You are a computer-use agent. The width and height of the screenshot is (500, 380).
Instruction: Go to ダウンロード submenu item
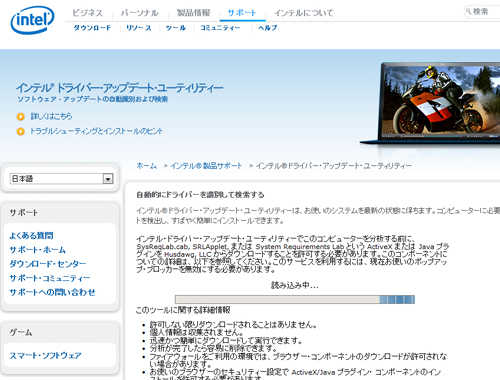(x=92, y=28)
